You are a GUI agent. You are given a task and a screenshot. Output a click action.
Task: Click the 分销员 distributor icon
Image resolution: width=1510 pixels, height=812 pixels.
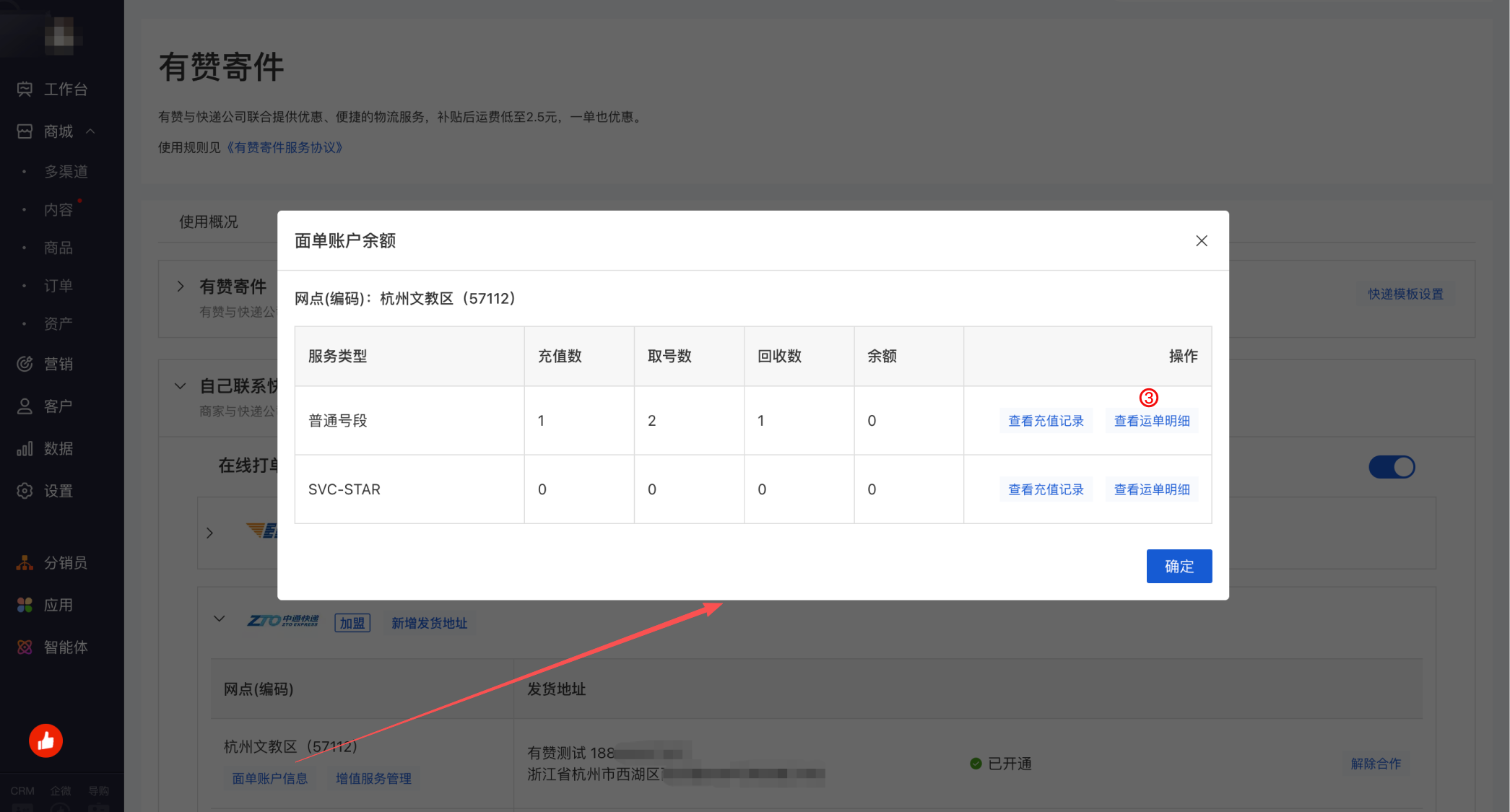pos(25,562)
